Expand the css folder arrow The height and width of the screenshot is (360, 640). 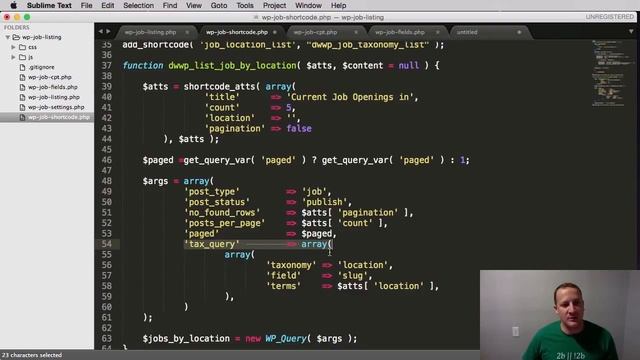(13, 47)
